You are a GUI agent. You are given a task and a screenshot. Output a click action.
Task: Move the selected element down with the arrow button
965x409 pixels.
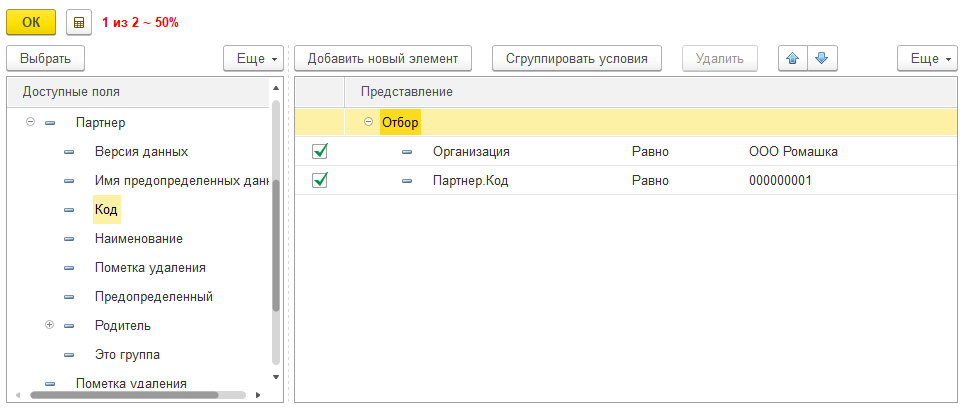(x=821, y=58)
